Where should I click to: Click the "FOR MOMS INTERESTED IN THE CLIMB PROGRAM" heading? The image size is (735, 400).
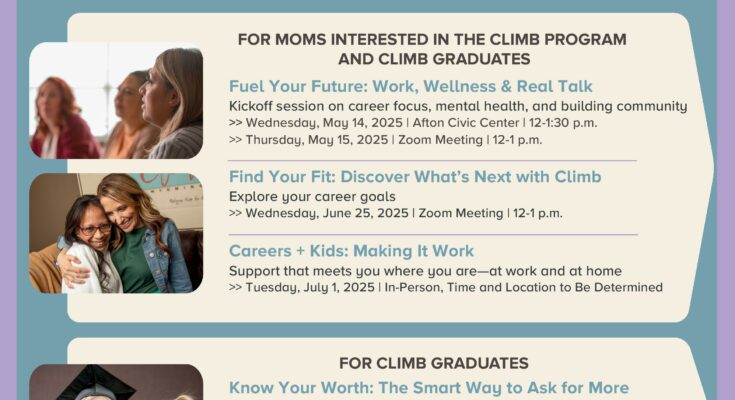tap(432, 40)
